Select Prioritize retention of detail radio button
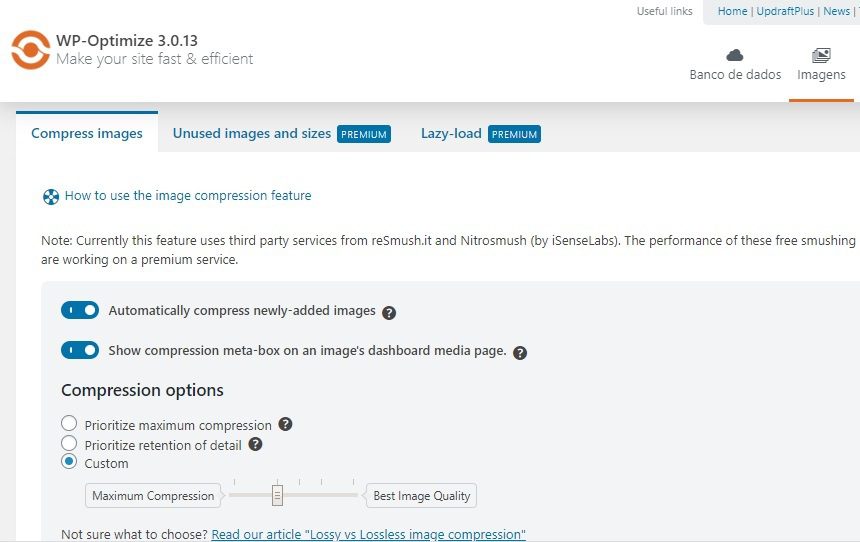860x542 pixels. (x=69, y=443)
